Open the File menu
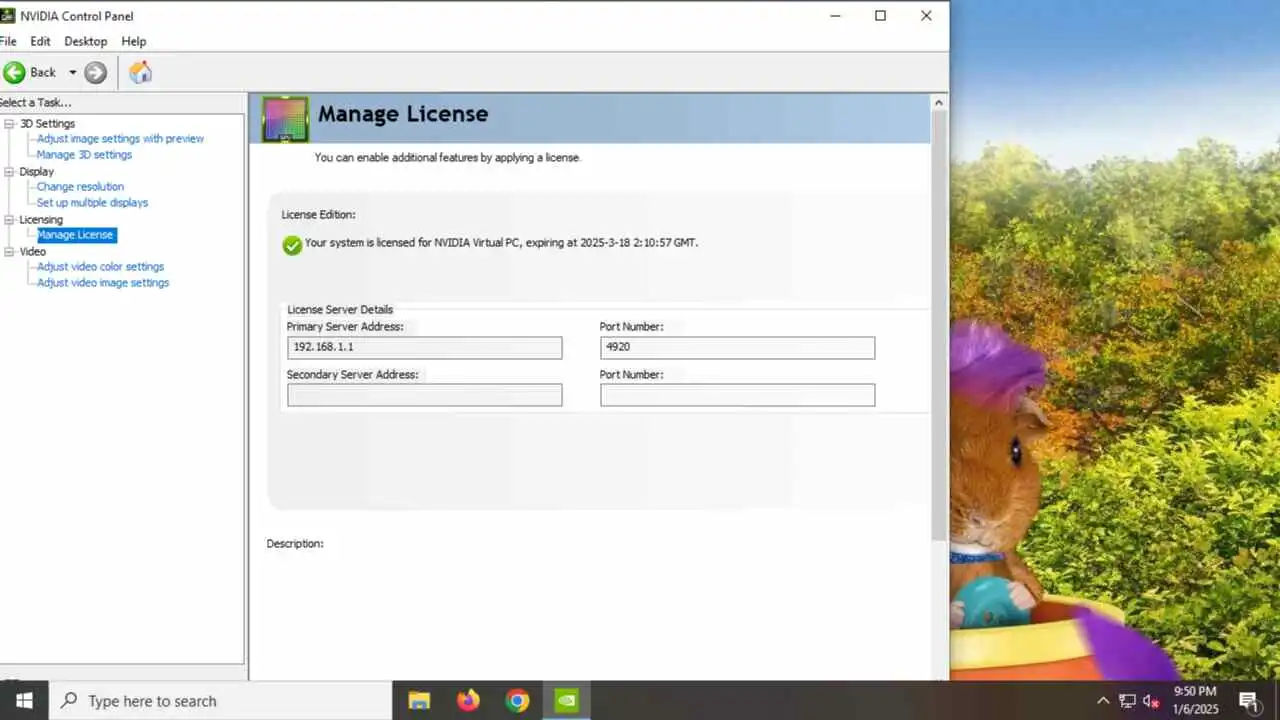 pyautogui.click(x=8, y=41)
